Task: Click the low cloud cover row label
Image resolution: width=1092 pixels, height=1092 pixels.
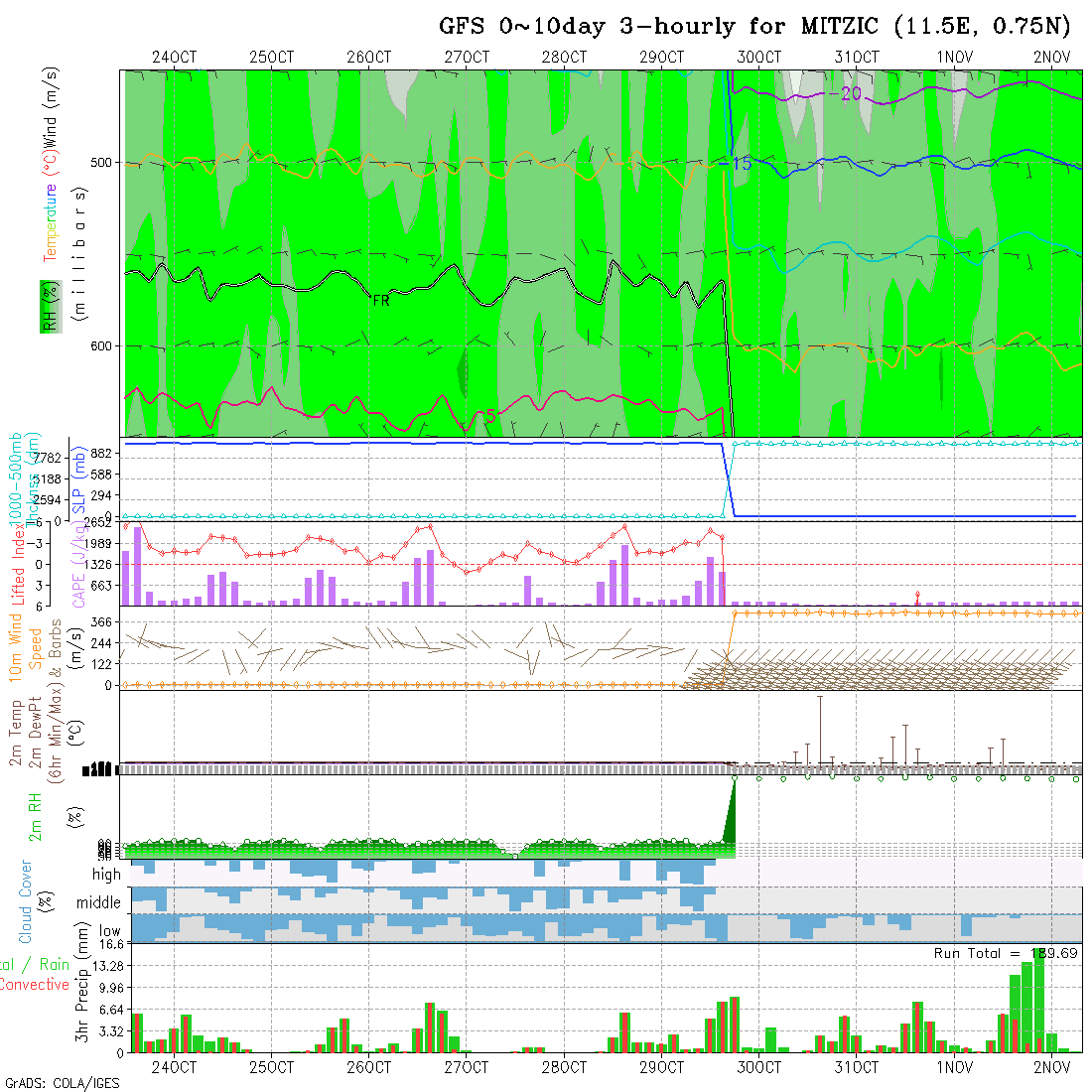Action: click(x=109, y=931)
